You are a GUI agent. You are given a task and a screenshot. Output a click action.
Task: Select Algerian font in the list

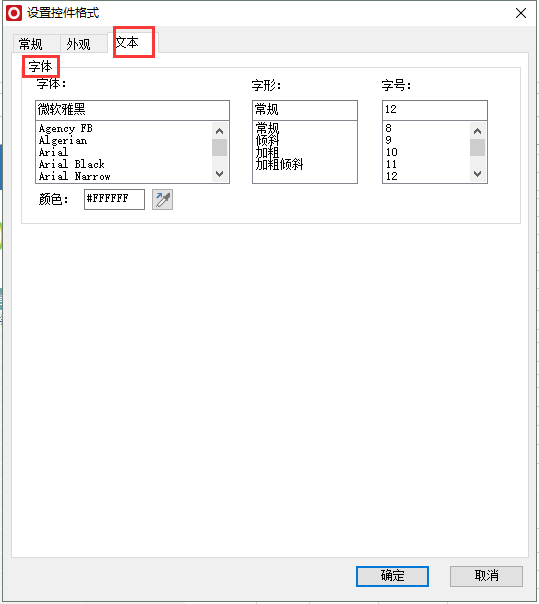(63, 141)
